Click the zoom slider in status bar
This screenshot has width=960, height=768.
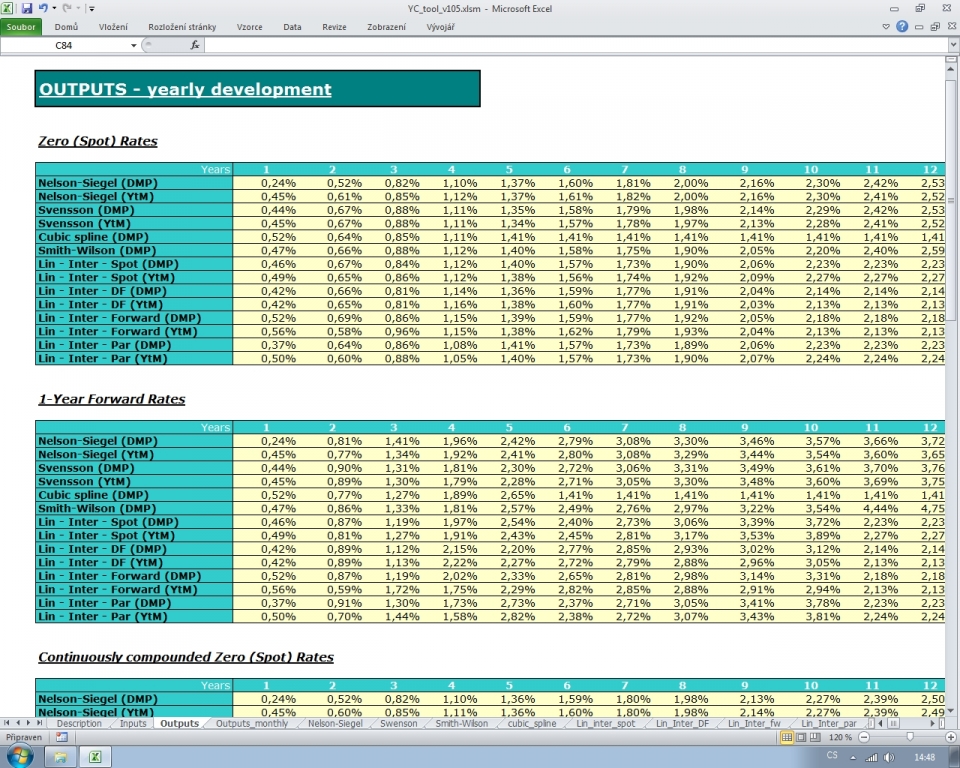point(908,737)
